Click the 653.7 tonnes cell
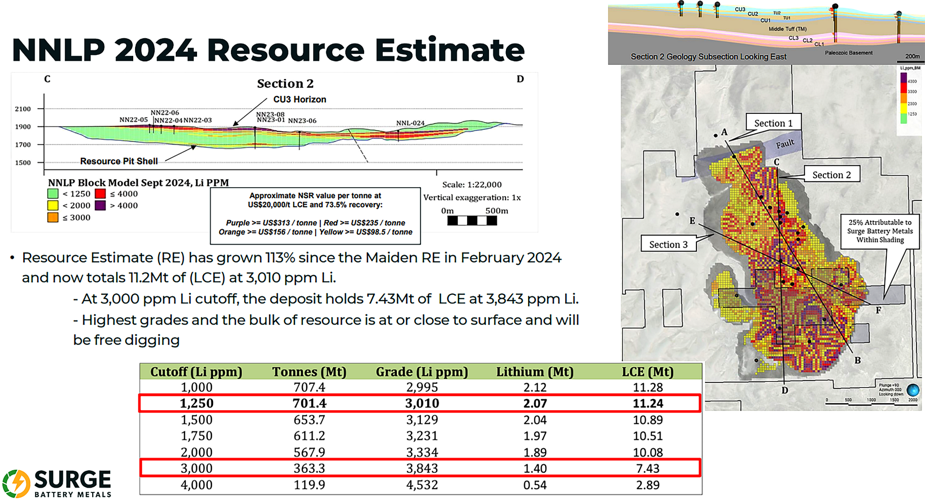The image size is (925, 500). (310, 420)
